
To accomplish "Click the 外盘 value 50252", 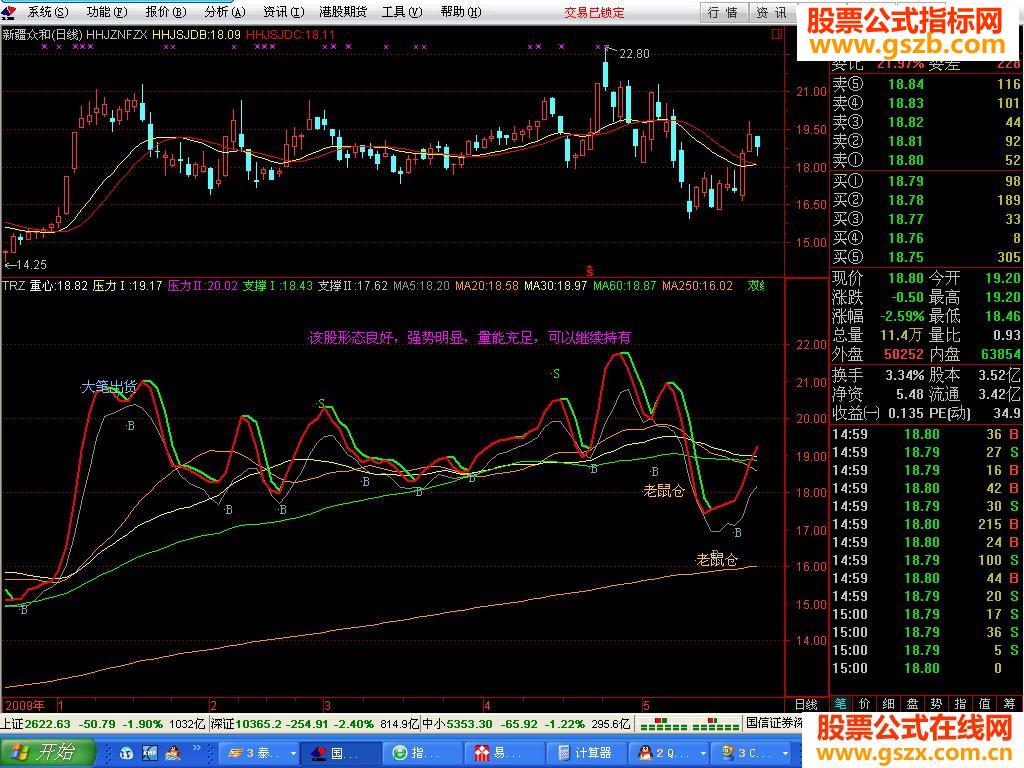I will [x=904, y=355].
